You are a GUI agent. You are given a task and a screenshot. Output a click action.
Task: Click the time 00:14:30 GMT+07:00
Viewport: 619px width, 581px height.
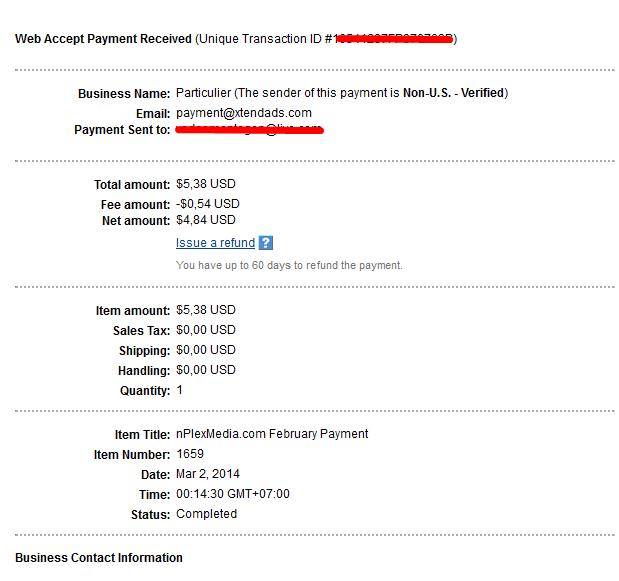point(233,494)
